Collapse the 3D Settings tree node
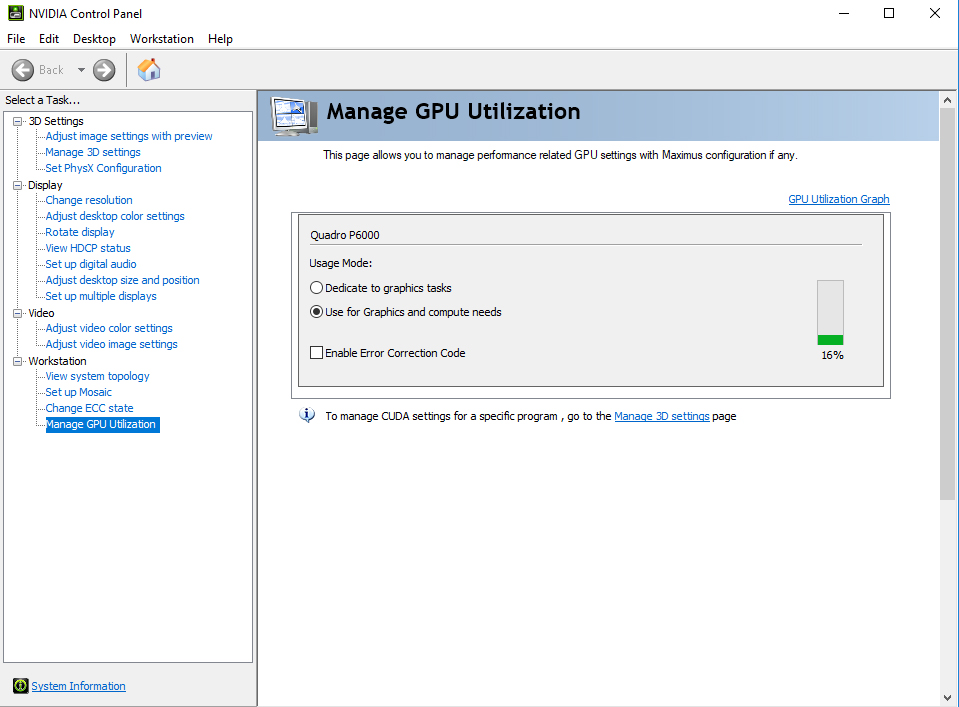Image resolution: width=959 pixels, height=707 pixels. click(x=17, y=121)
